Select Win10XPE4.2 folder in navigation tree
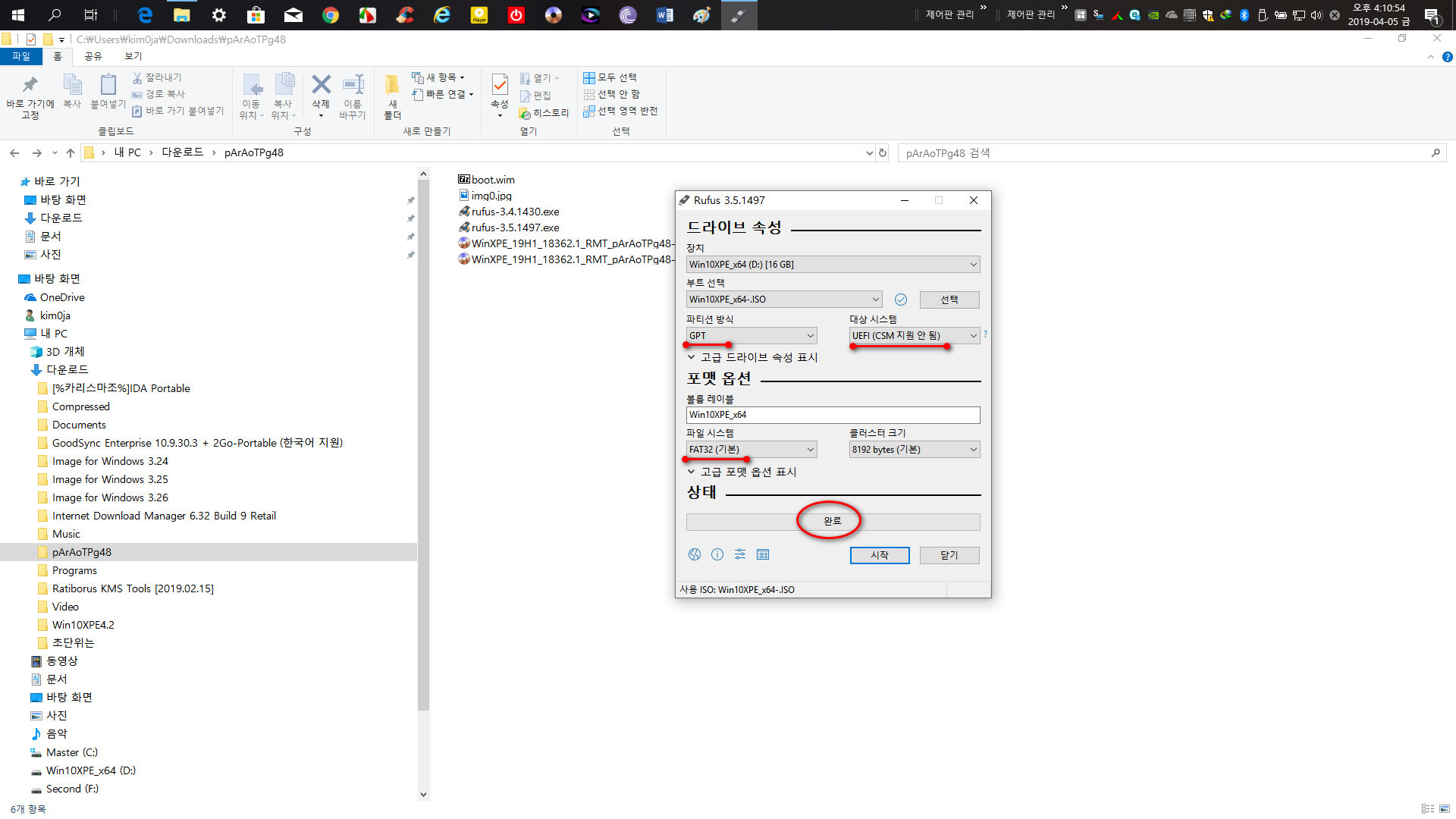The width and height of the screenshot is (1456, 819). coord(83,625)
